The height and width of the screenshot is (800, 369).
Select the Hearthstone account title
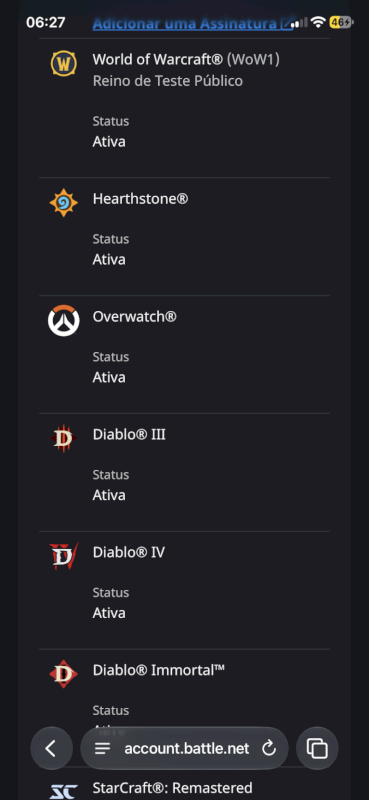click(x=140, y=198)
